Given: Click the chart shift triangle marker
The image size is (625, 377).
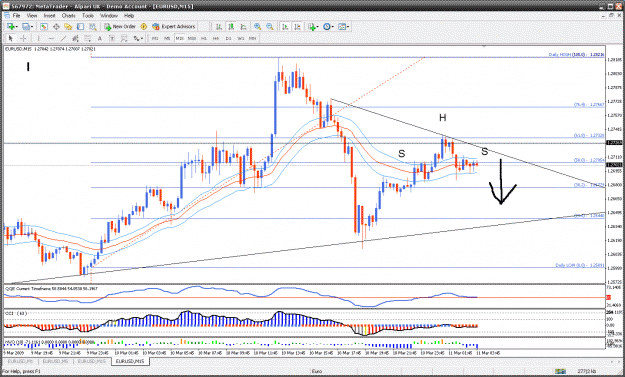Looking at the screenshot, I should (x=484, y=46).
